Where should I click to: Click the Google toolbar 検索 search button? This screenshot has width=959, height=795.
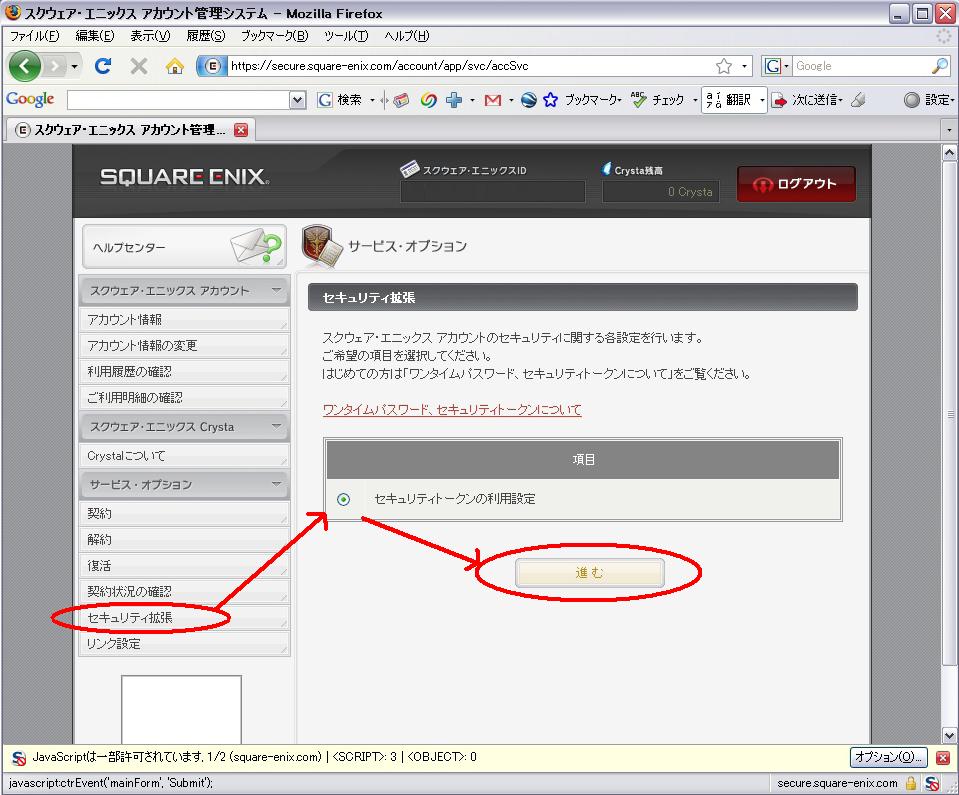(x=339, y=100)
